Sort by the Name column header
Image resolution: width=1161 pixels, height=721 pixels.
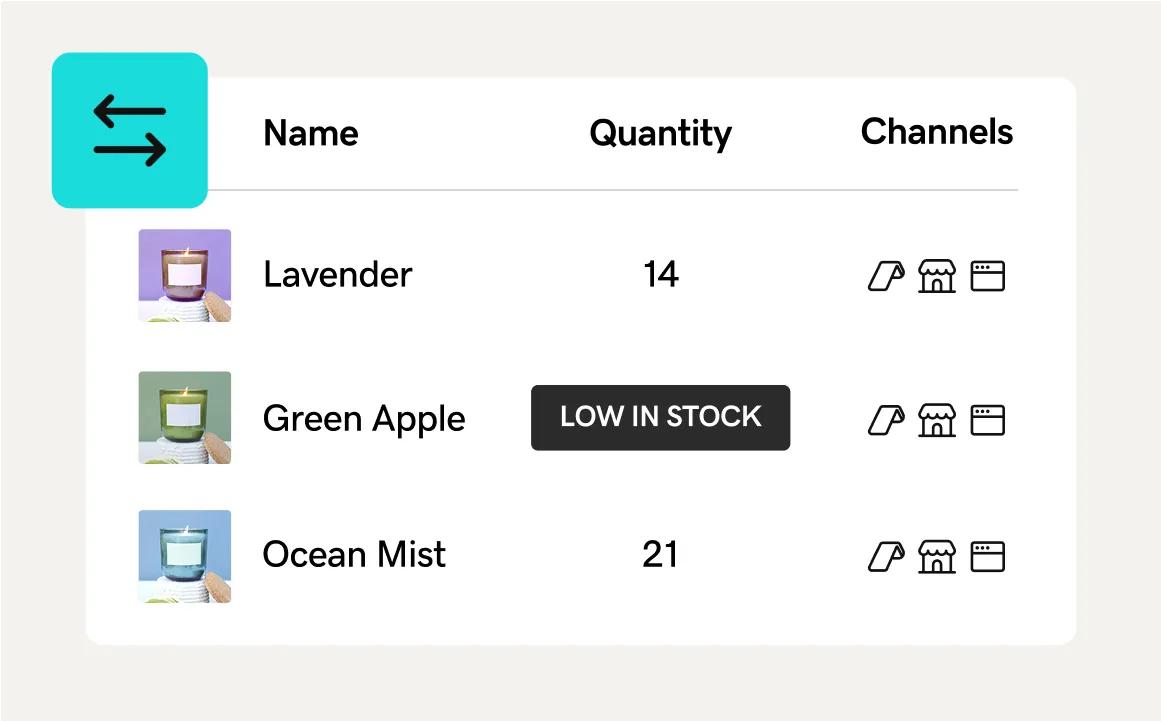(311, 133)
